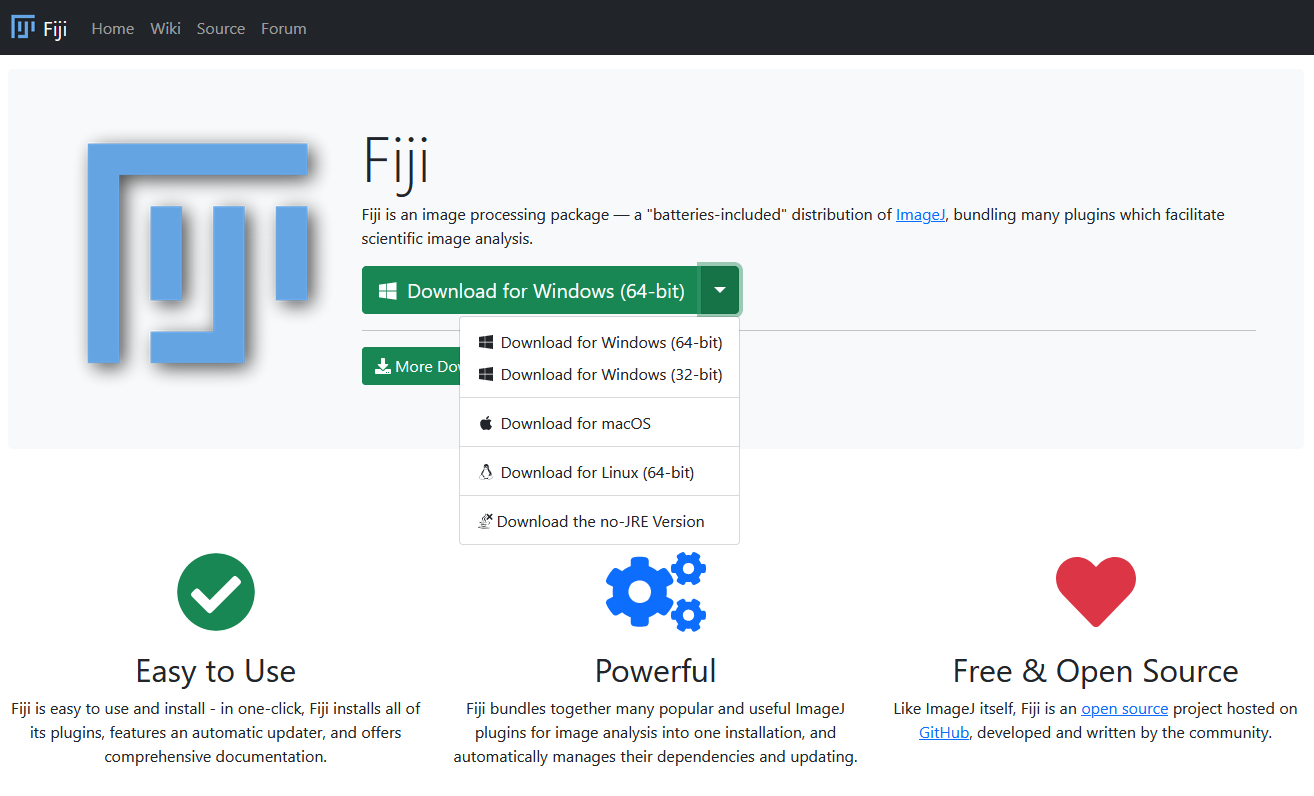Follow the ImageJ hyperlink
This screenshot has width=1314, height=796.
[x=920, y=214]
